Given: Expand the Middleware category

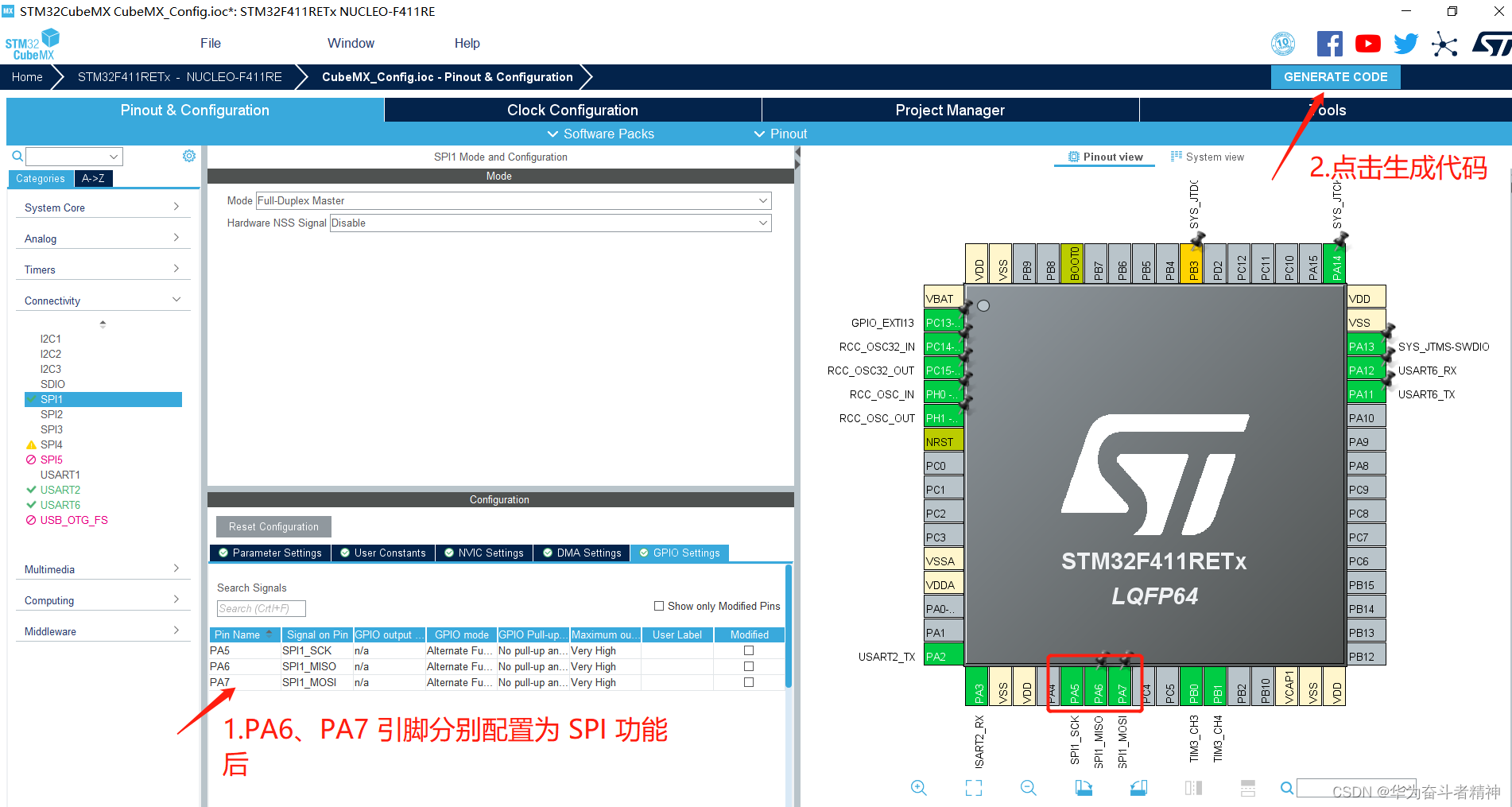Looking at the screenshot, I should tap(103, 631).
